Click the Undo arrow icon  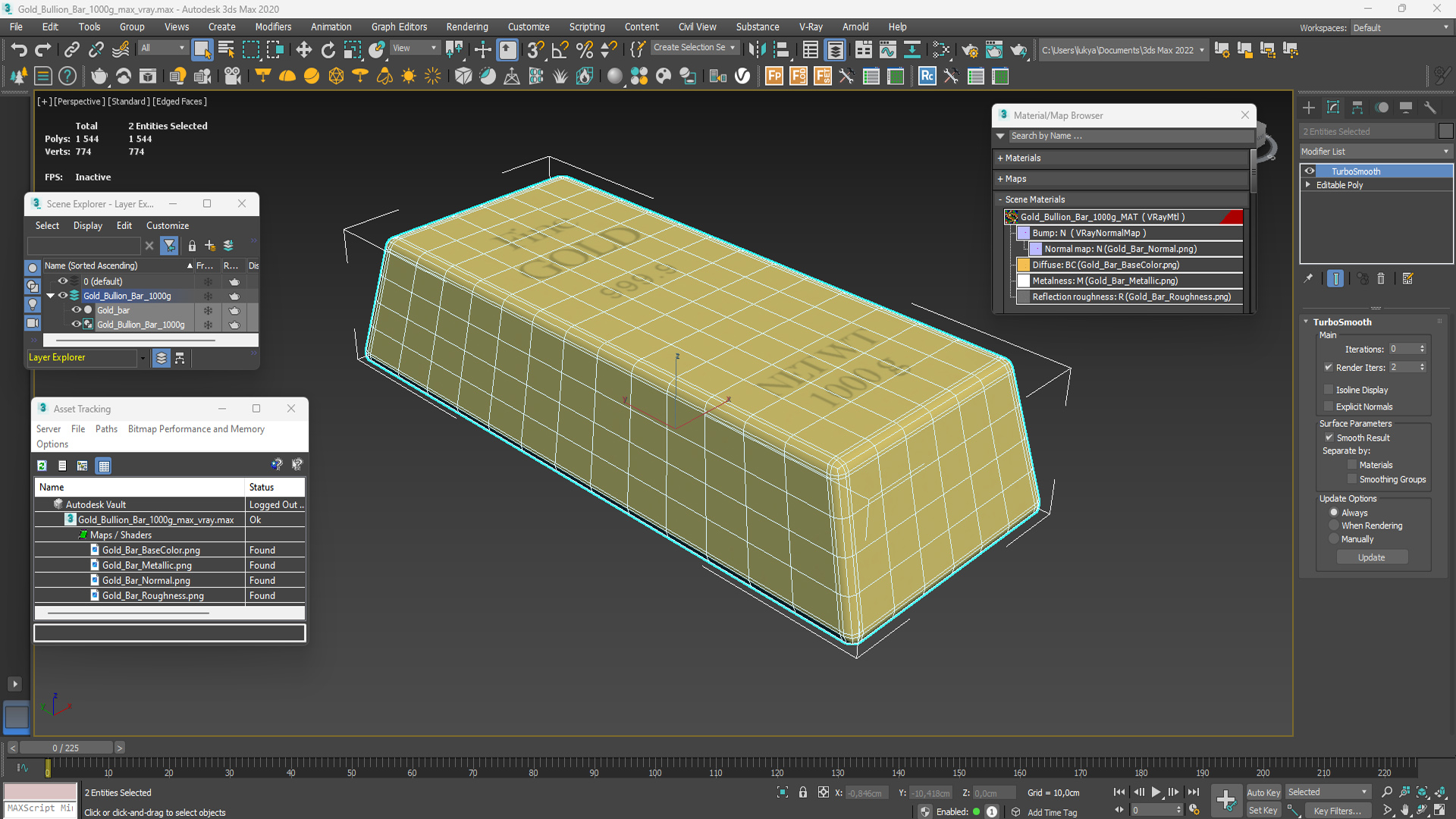tap(19, 50)
